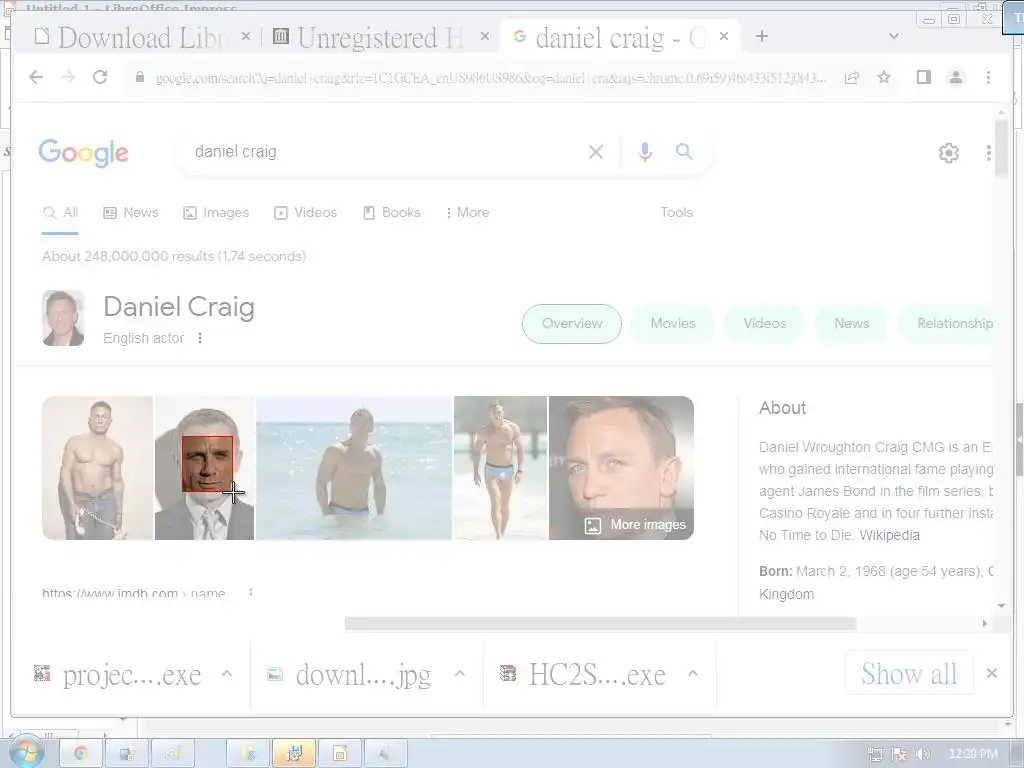Screen dimensions: 1024x768
Task: Select the Videos chip in knowledge panel
Action: tap(764, 323)
